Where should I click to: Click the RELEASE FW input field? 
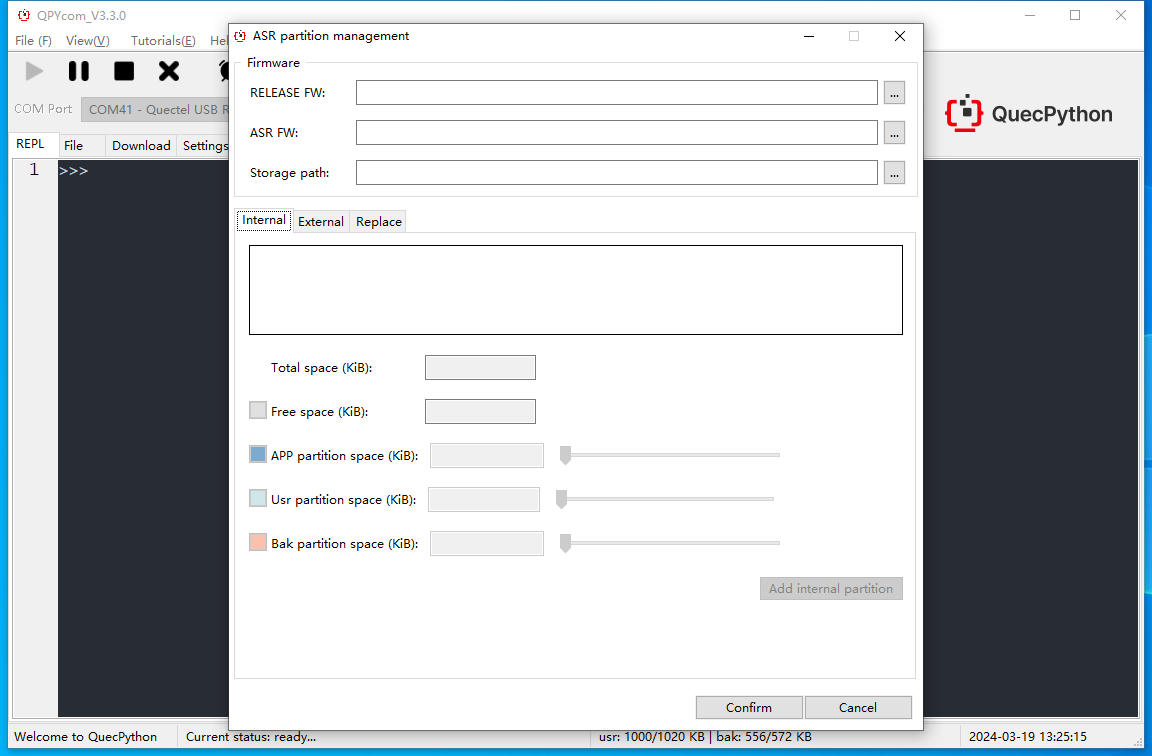point(616,93)
